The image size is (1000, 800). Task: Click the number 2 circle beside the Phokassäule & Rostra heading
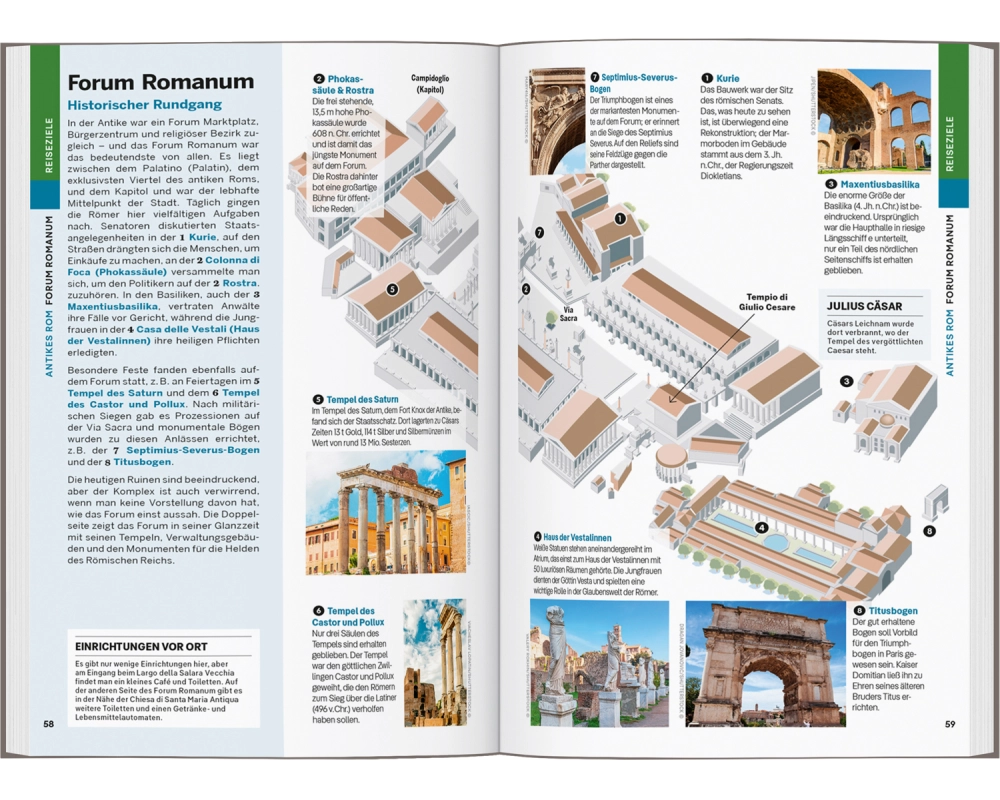coord(318,79)
